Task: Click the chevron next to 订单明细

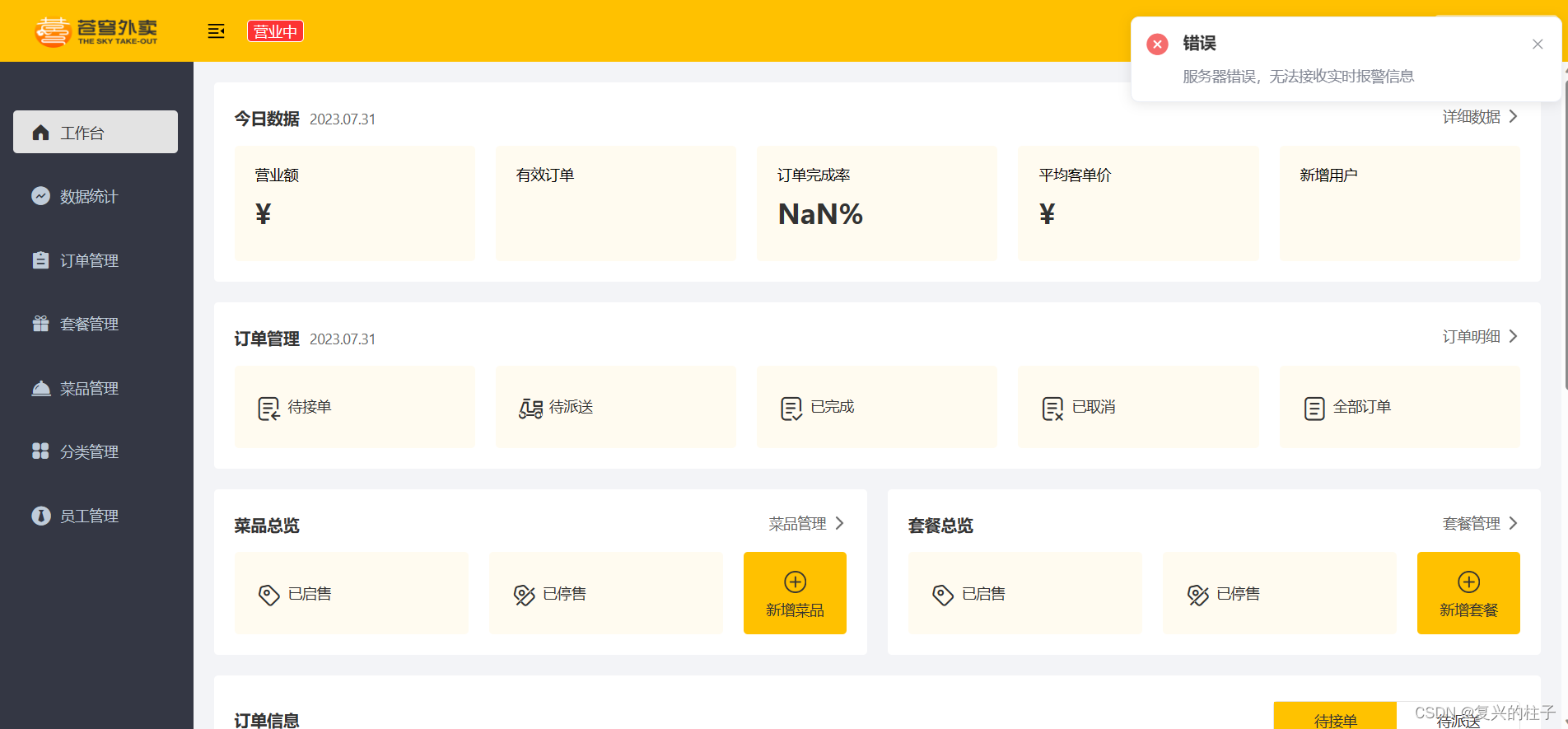Action: pos(1513,337)
